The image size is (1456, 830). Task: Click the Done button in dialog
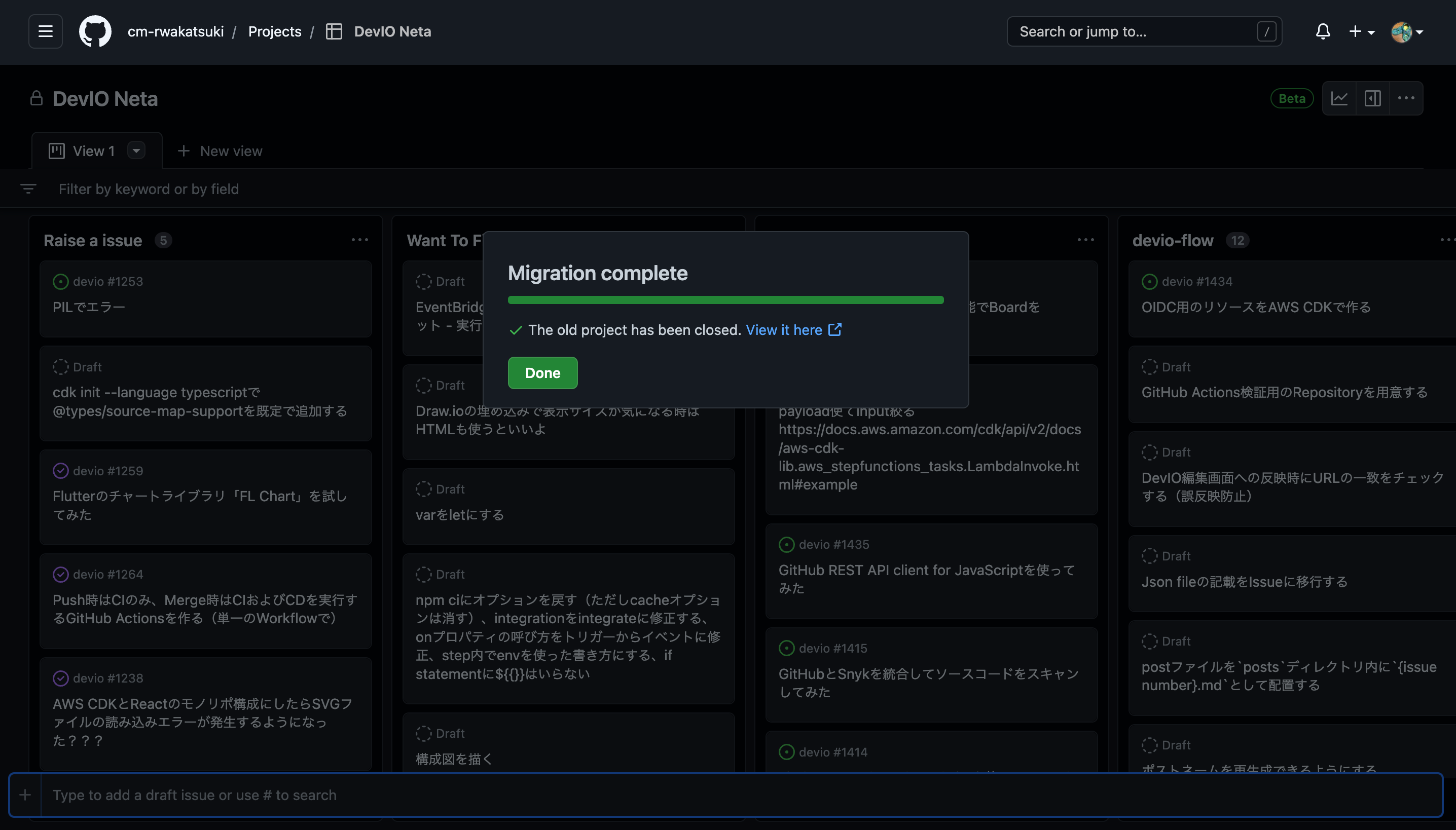click(x=542, y=373)
